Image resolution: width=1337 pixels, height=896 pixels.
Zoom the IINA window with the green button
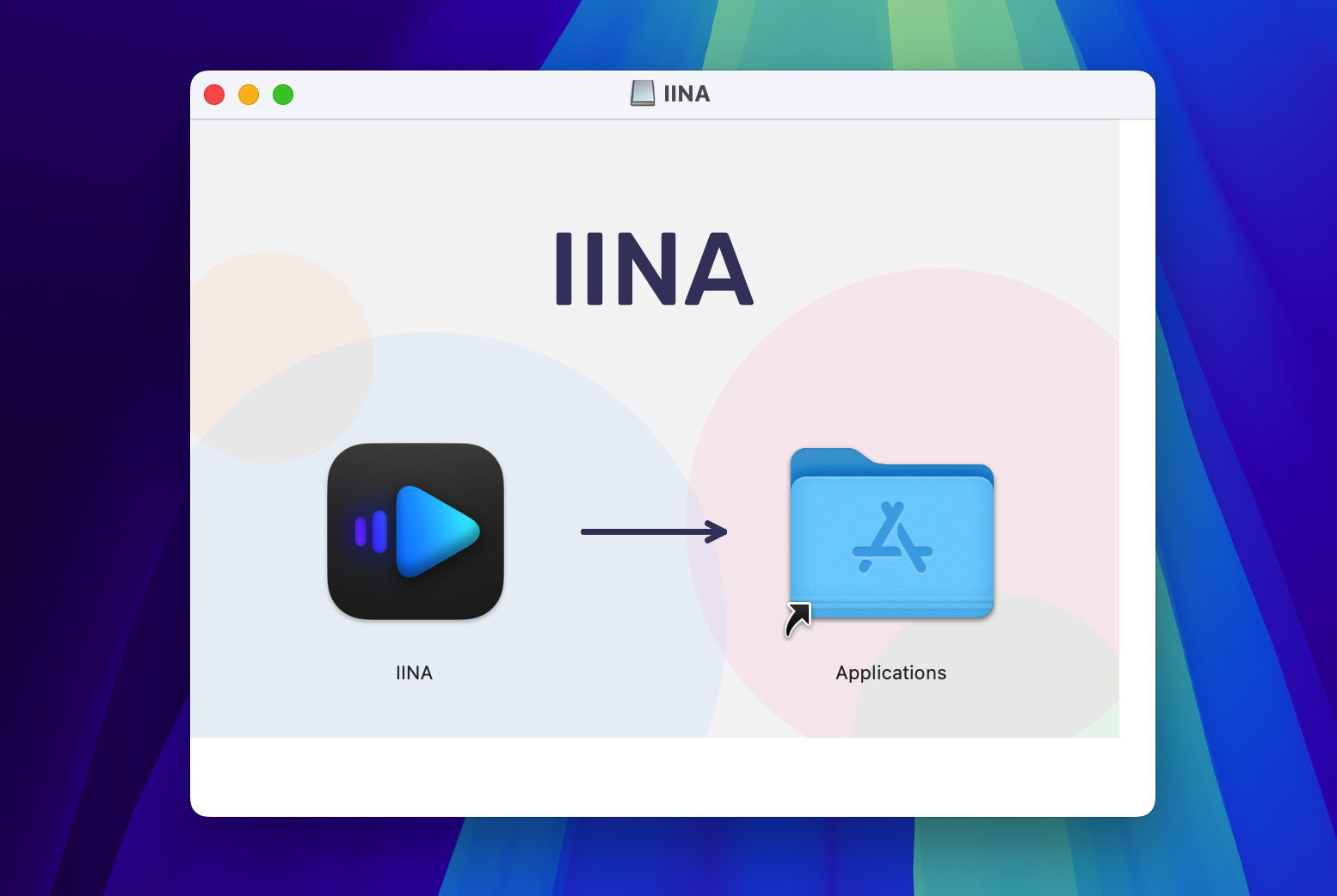click(x=283, y=95)
